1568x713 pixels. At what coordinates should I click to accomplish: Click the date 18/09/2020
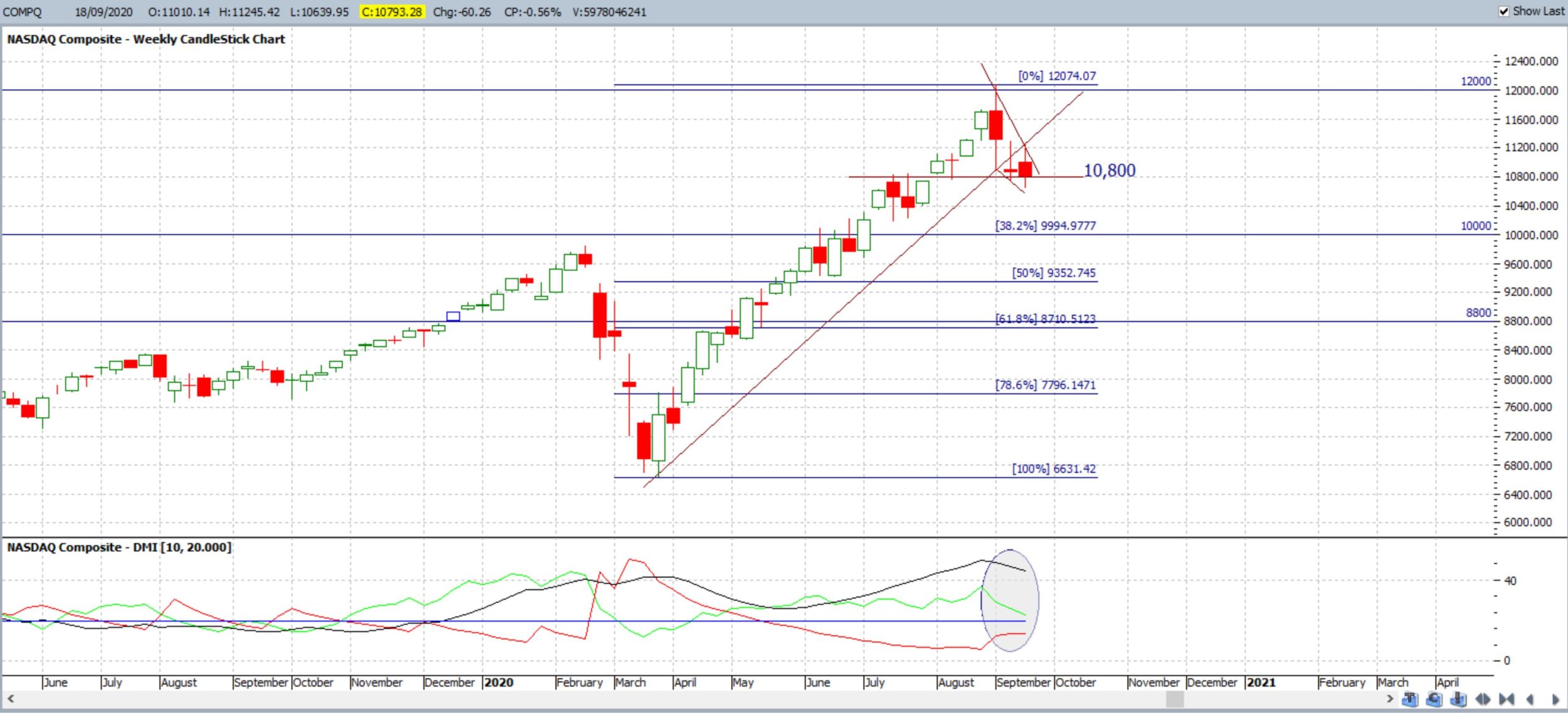click(103, 12)
